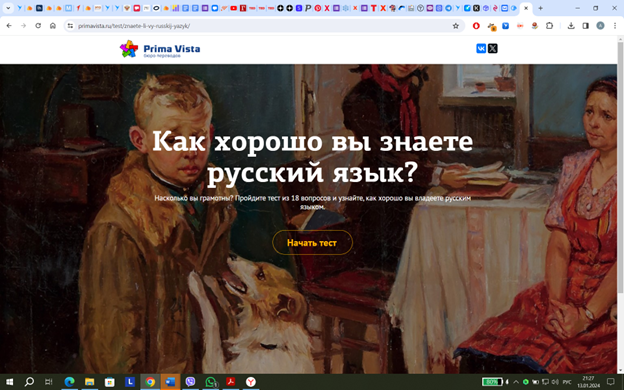Open the Opera extension icon in toolbar
This screenshot has width=624, height=390.
(x=476, y=26)
